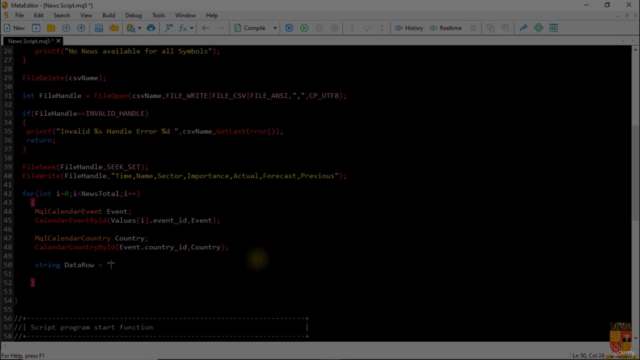Navigate forward with the right arrow
Image resolution: width=640 pixels, height=360 pixels.
pos(220,28)
